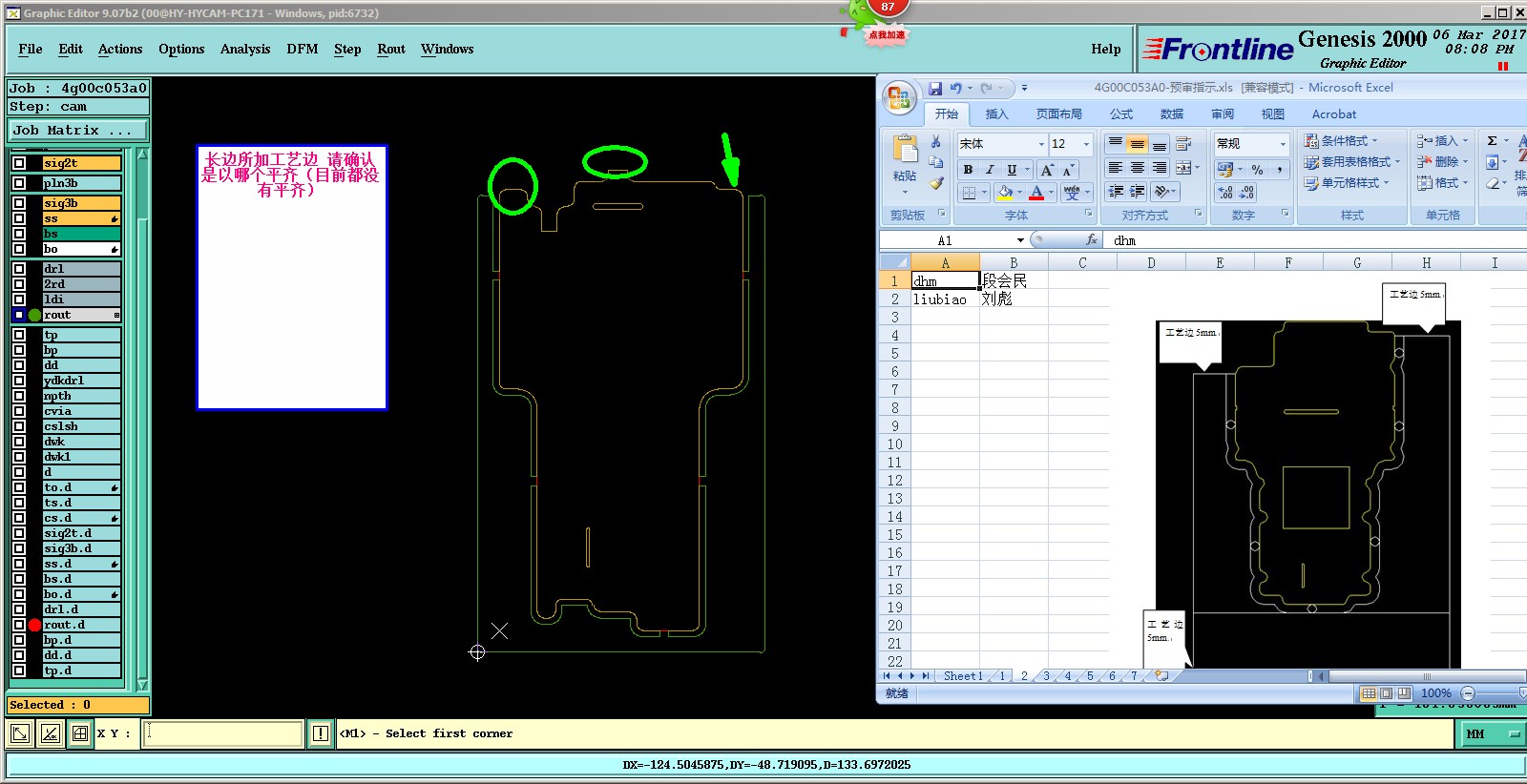The width and height of the screenshot is (1527, 784).
Task: Toggle the bo layer checkbox
Action: (x=19, y=249)
